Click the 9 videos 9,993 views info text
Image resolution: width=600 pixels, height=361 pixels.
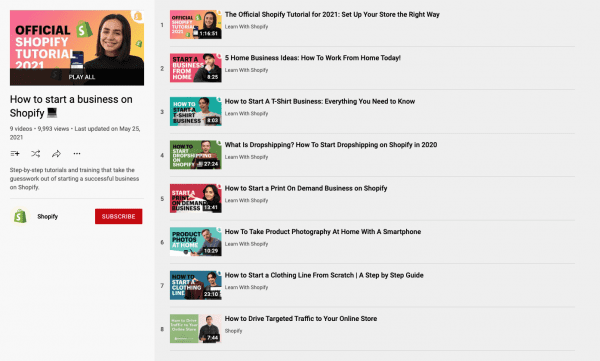(75, 133)
